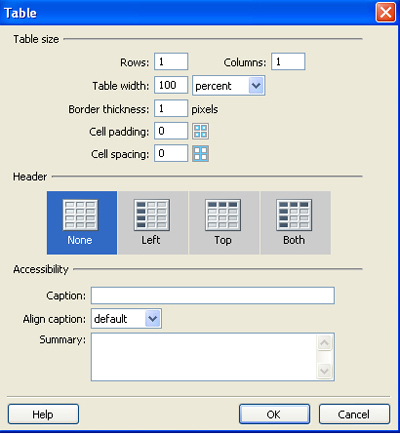Confirm the dialog with OK
This screenshot has height=434, width=400.
point(274,414)
